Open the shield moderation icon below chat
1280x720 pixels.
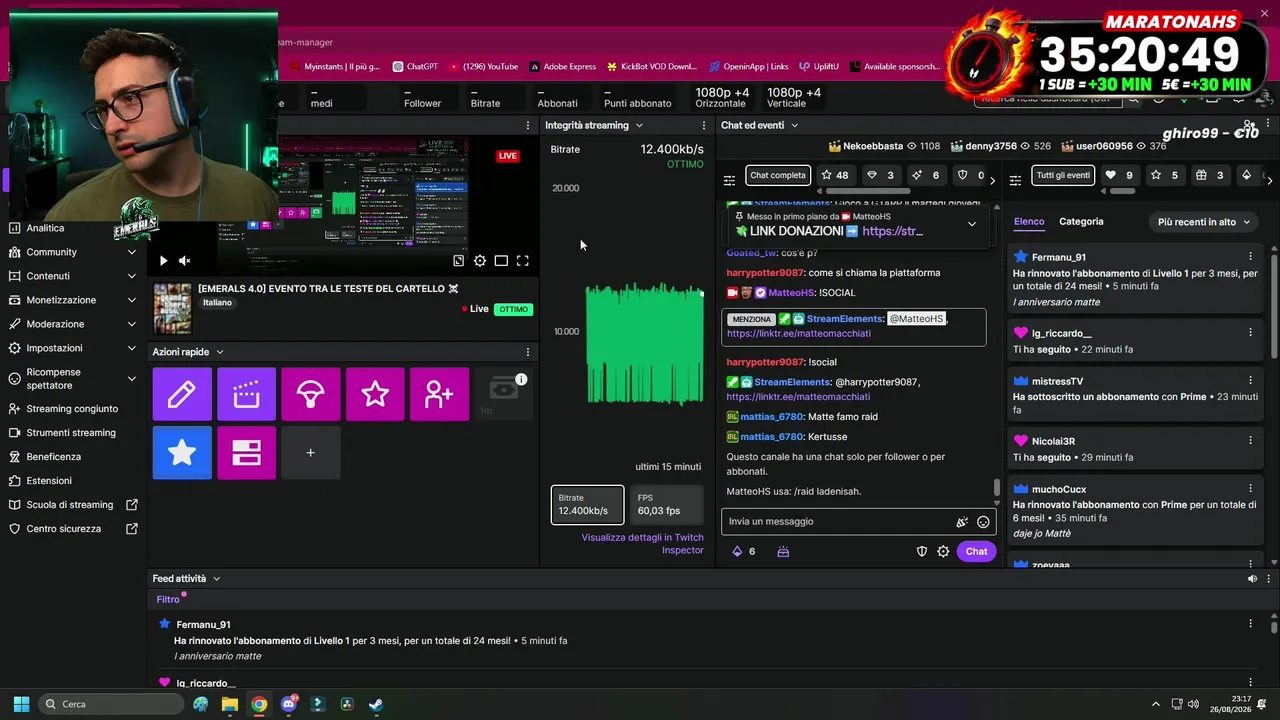922,551
